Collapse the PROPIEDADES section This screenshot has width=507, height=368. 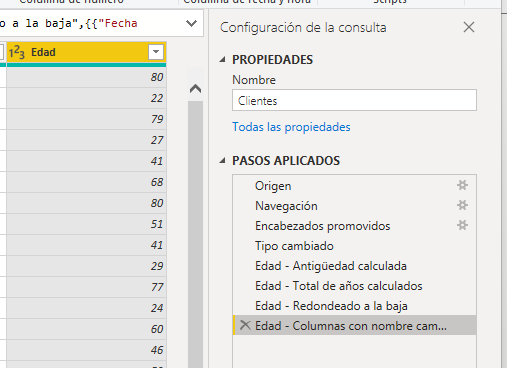pos(222,60)
